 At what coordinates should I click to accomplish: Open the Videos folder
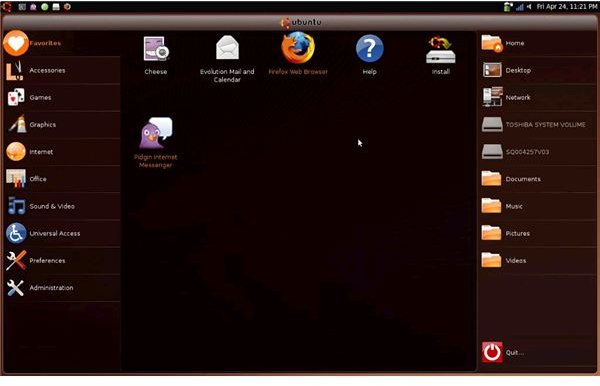[538, 261]
